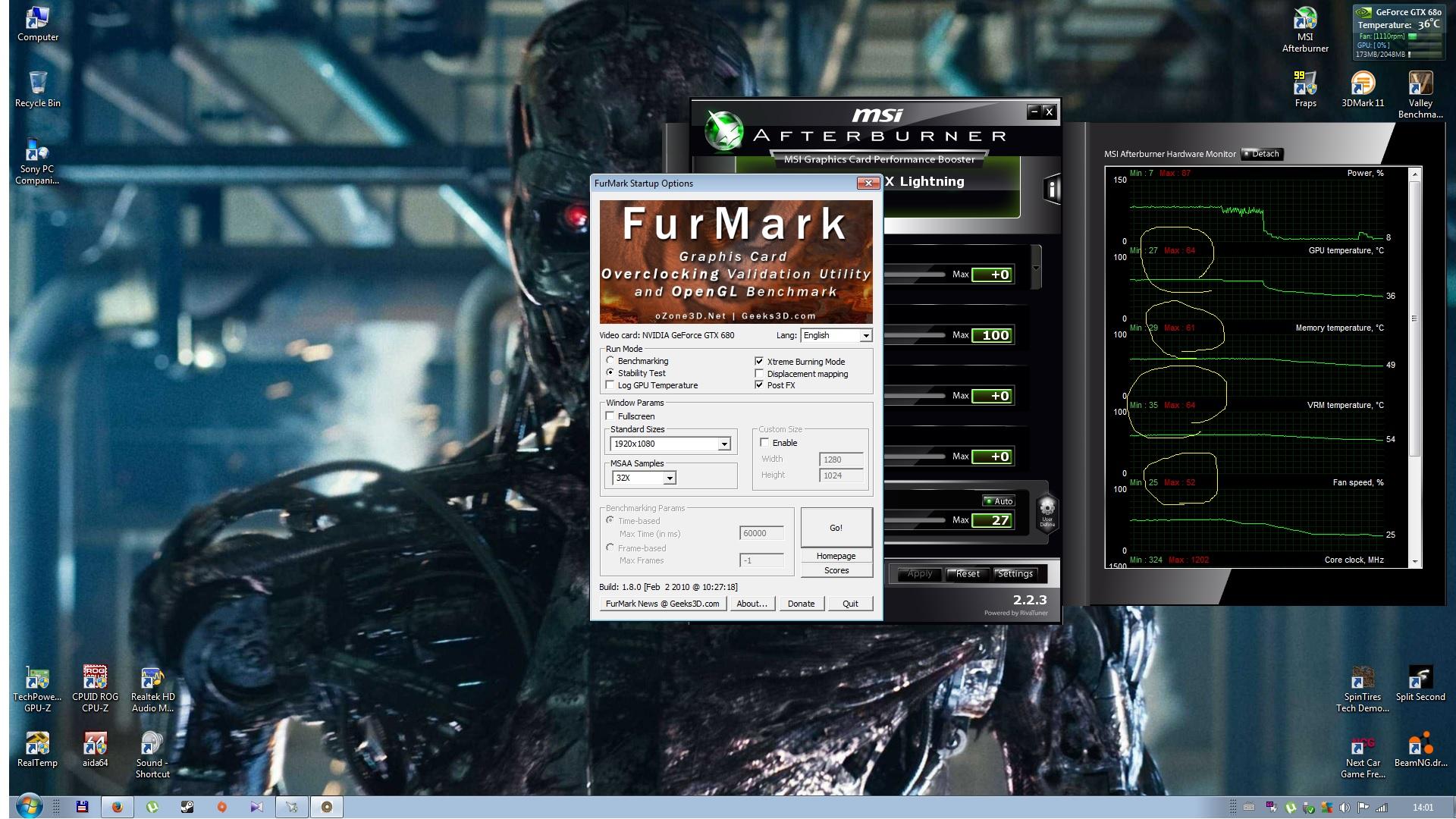Click the Windows Start button

click(x=29, y=806)
